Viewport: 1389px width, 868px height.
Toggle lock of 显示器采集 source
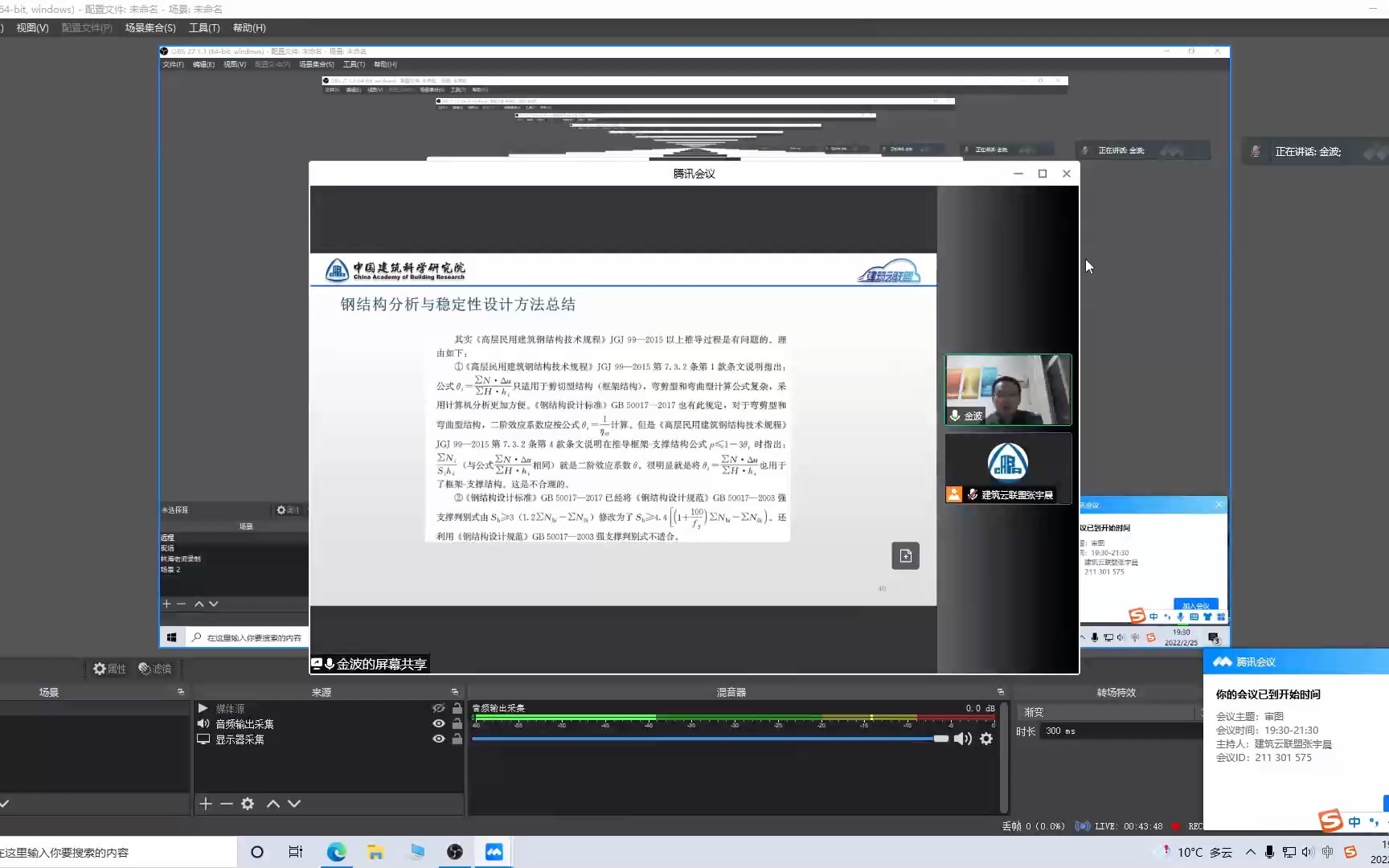pos(457,739)
